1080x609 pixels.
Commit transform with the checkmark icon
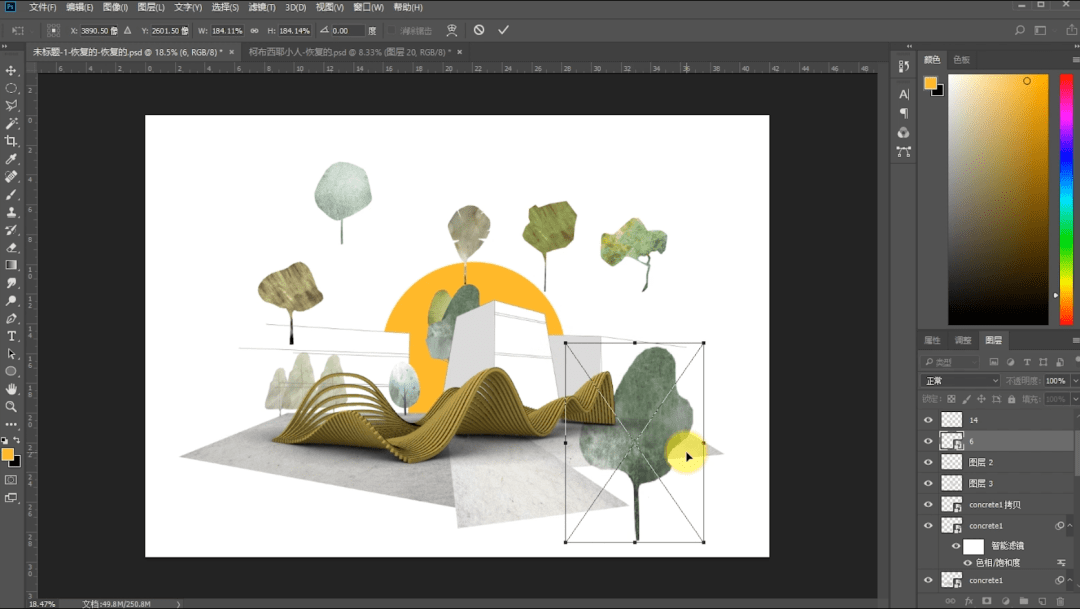click(x=503, y=30)
